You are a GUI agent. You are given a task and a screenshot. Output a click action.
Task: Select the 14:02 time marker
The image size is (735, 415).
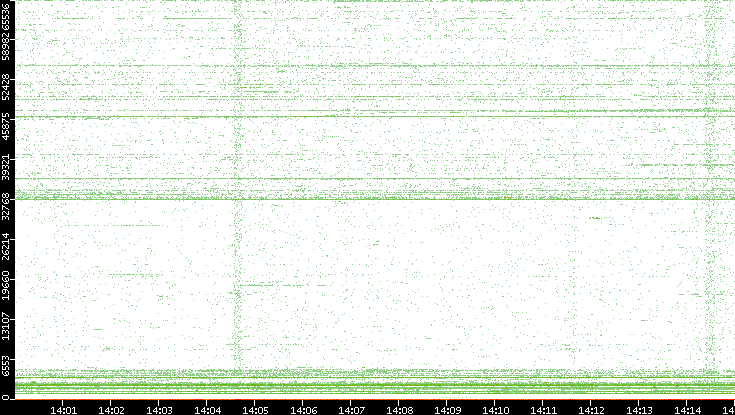click(x=112, y=408)
